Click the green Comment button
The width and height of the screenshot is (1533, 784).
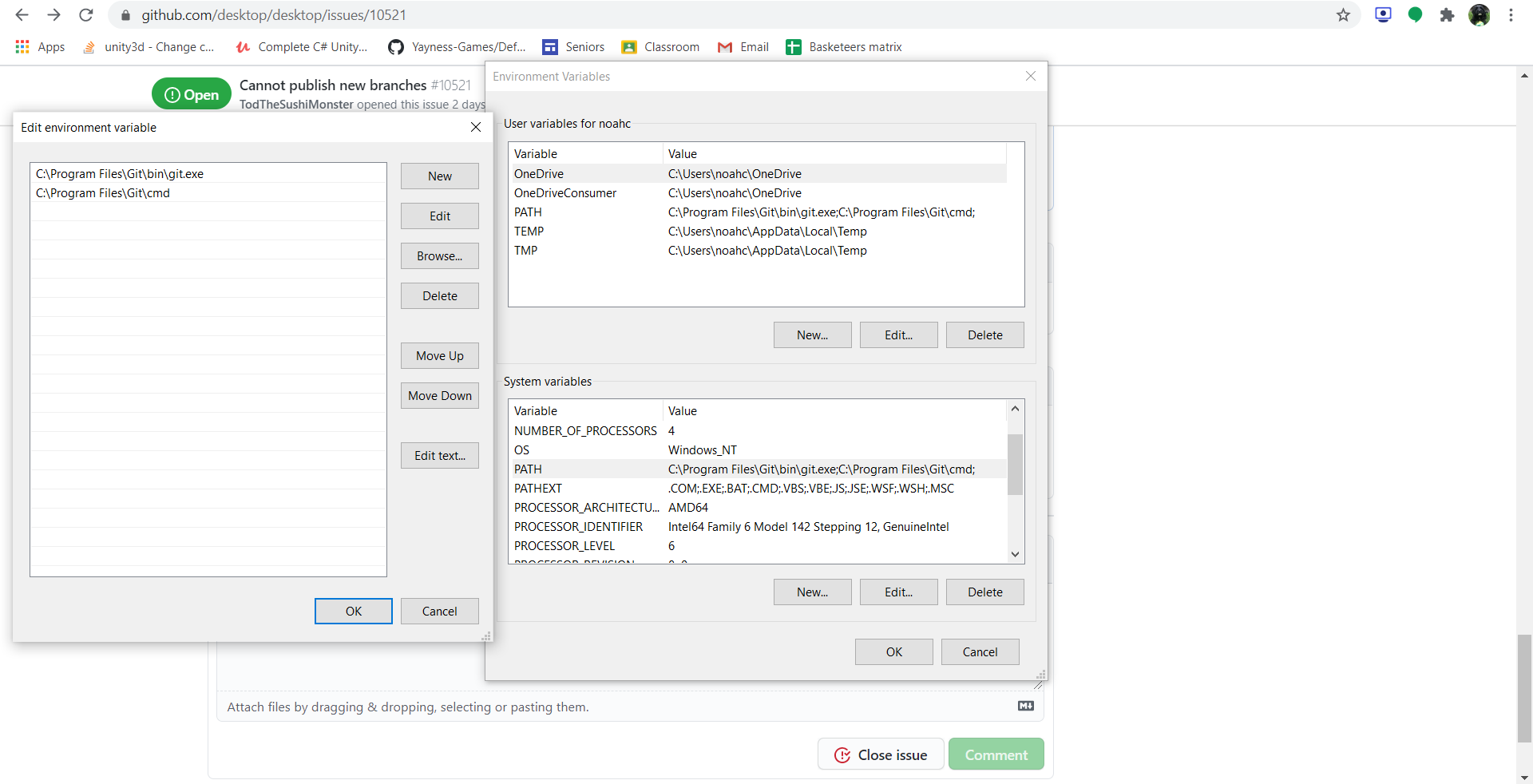pyautogui.click(x=996, y=754)
